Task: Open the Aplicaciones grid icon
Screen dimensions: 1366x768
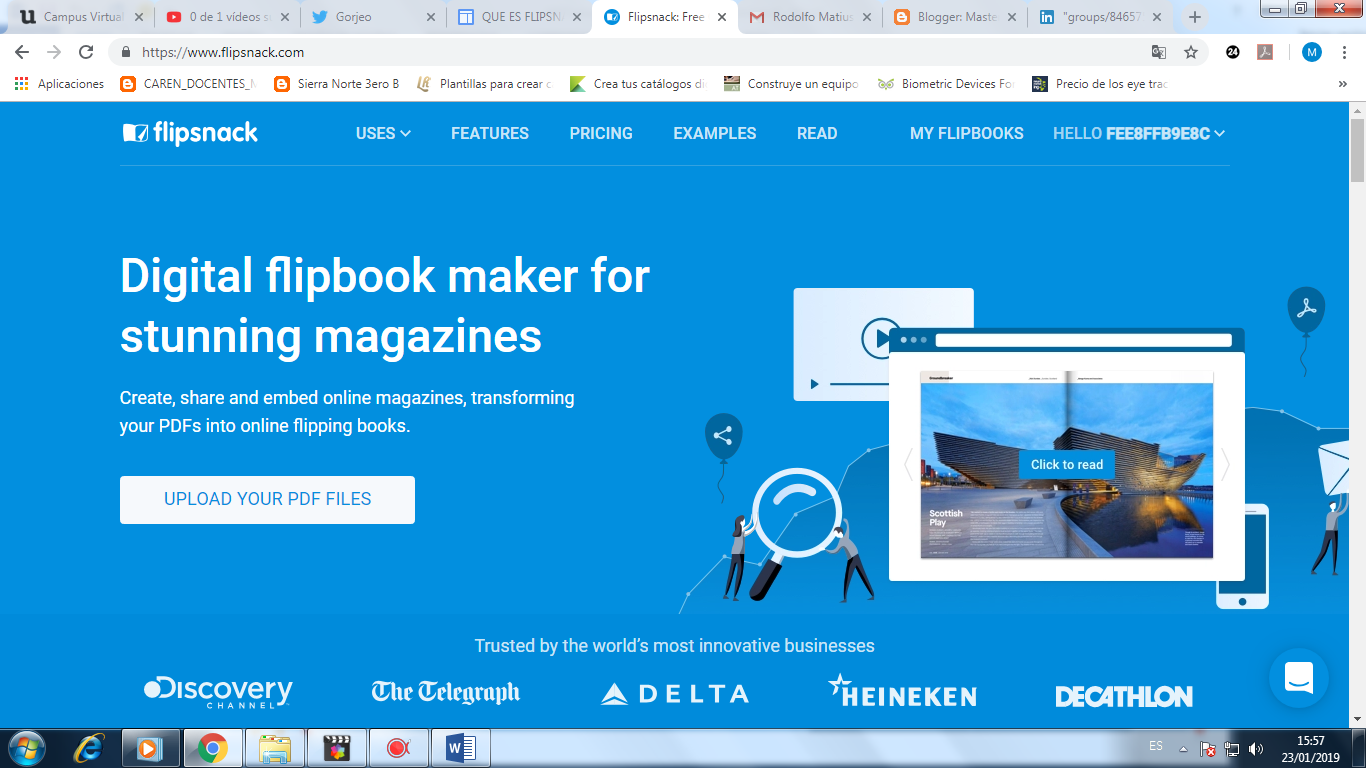Action: [21, 83]
